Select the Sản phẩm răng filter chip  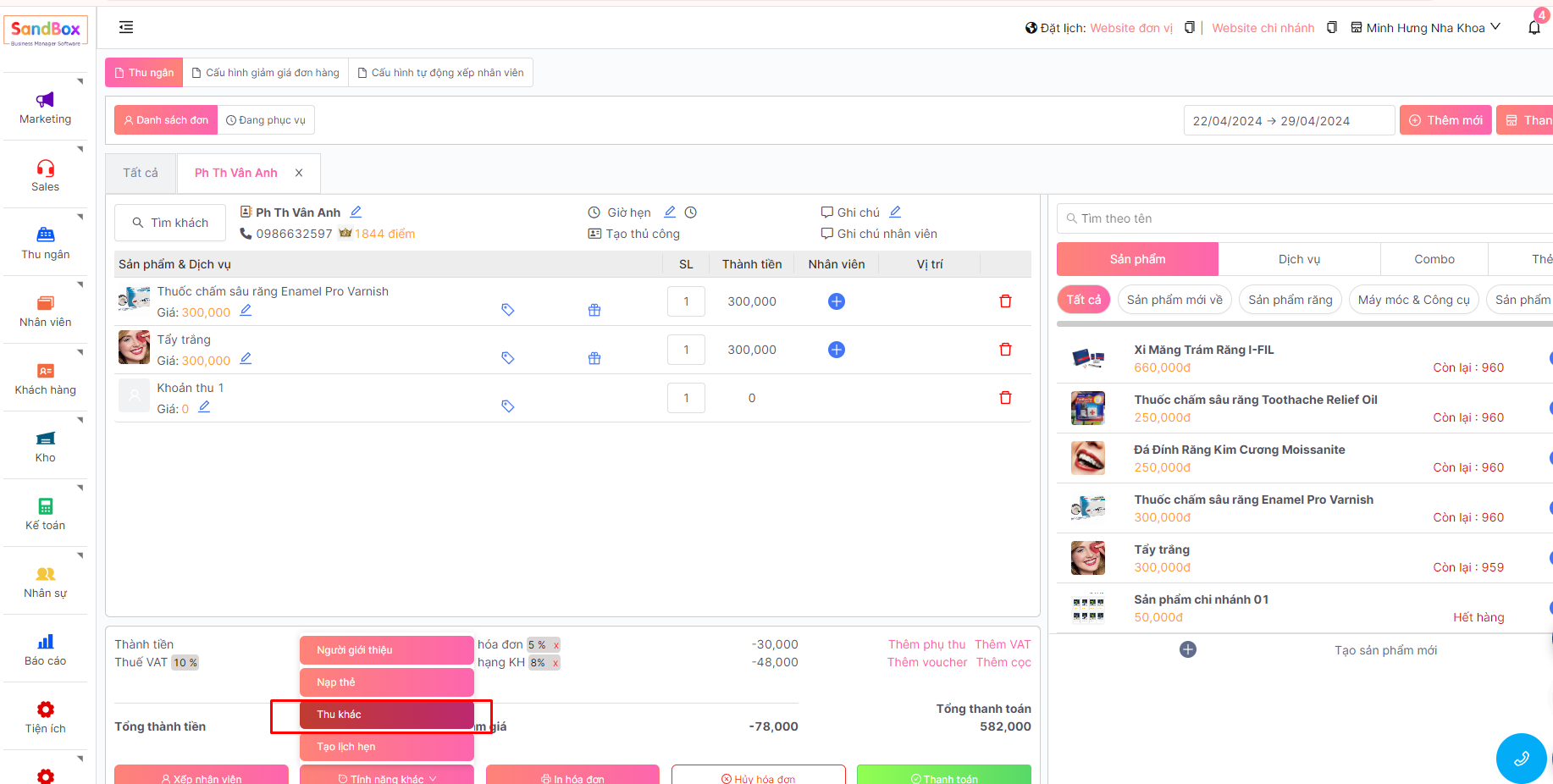pos(1290,300)
